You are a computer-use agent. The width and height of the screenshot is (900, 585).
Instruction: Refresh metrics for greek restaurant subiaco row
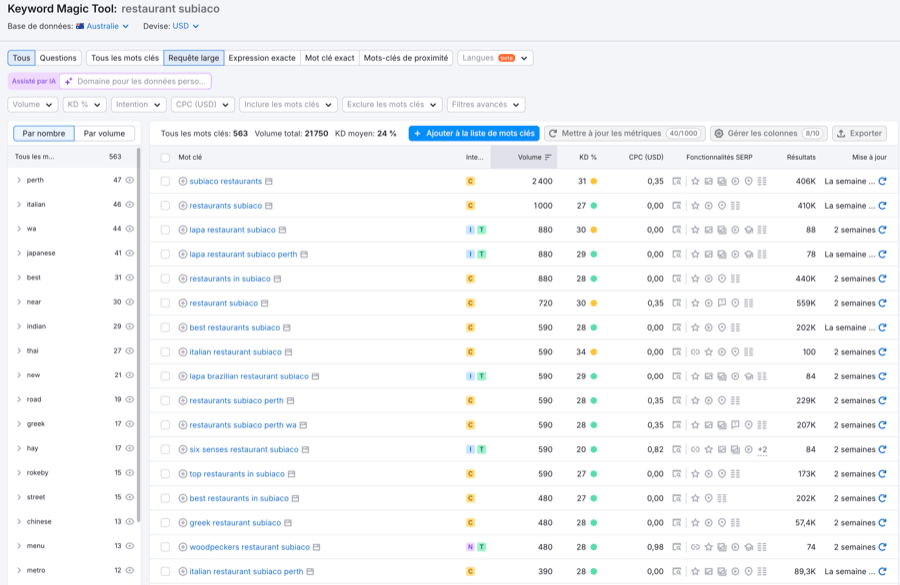[882, 522]
